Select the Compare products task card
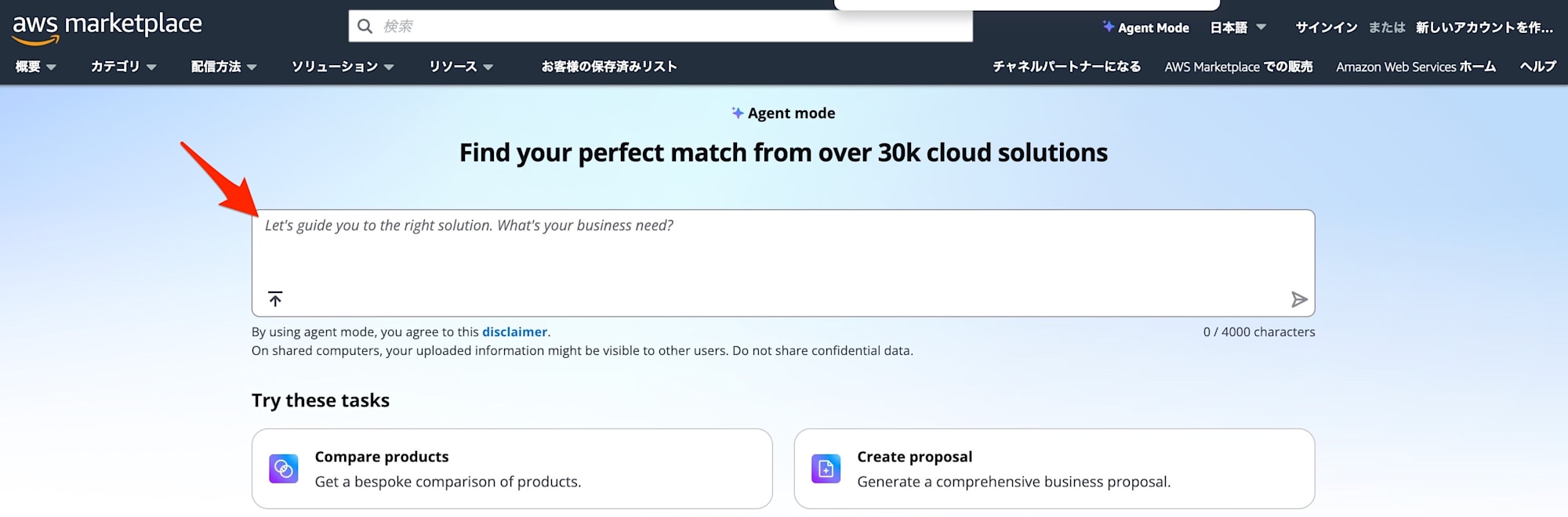 coord(511,468)
